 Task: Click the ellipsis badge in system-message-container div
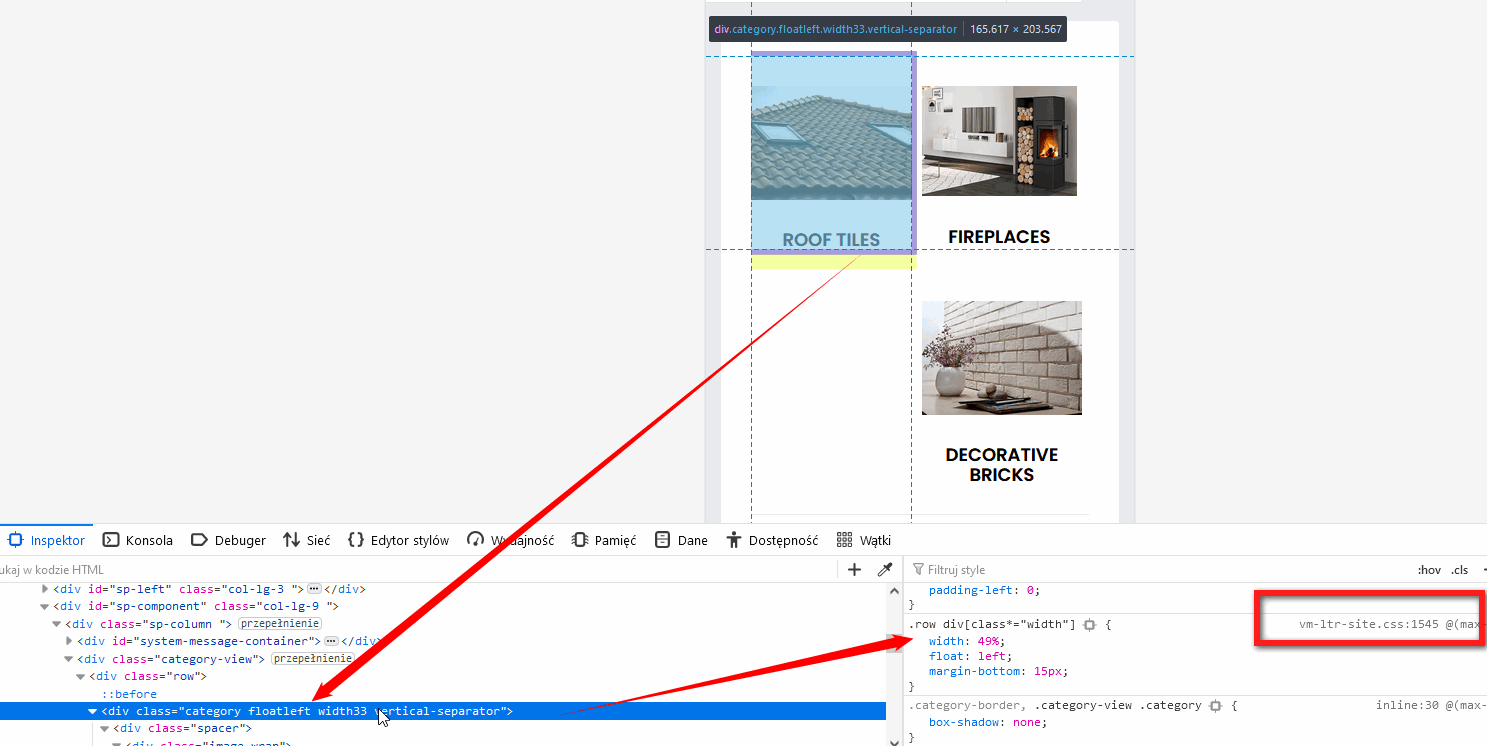pos(331,641)
